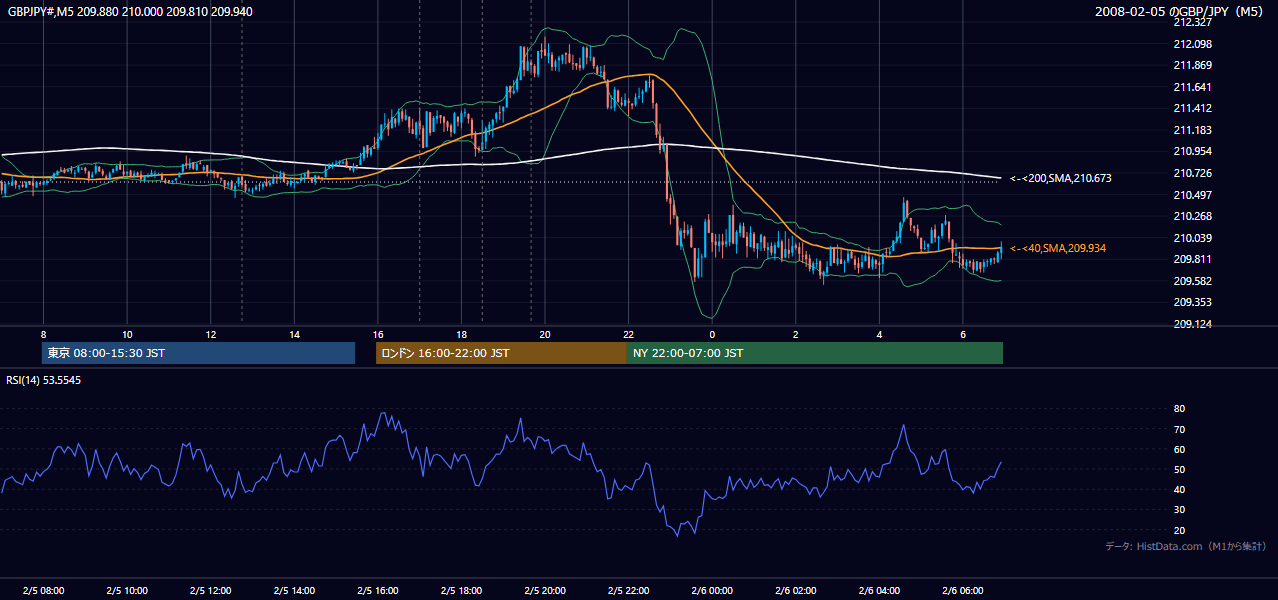Click the 2/5 20:00 time label
The image size is (1278, 600).
click(x=544, y=591)
